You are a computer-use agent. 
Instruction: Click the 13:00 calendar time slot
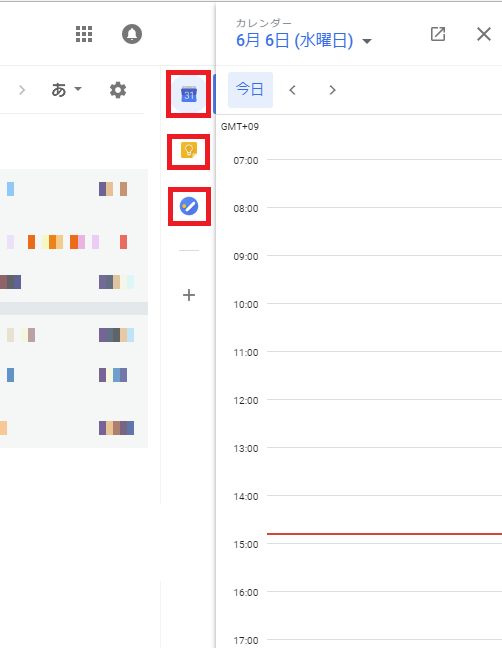(384, 471)
